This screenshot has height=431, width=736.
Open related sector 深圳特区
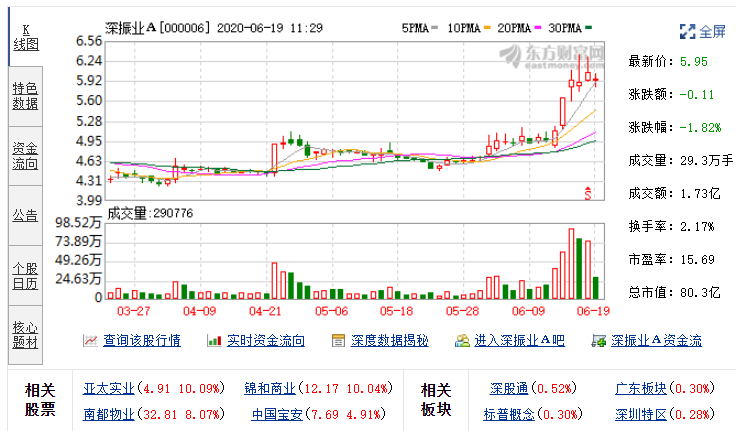[x=641, y=414]
